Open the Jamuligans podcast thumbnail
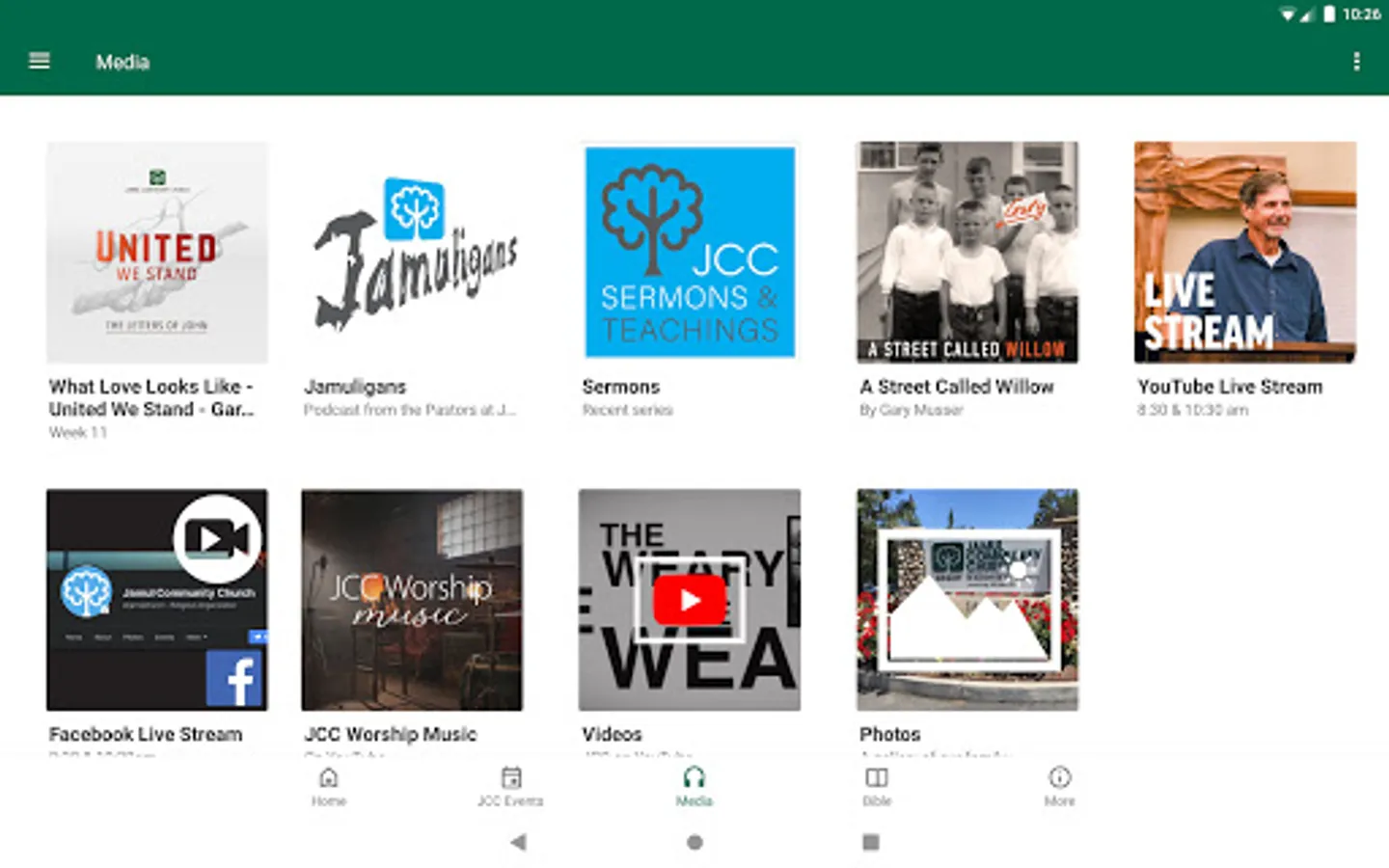This screenshot has width=1389, height=868. point(412,253)
